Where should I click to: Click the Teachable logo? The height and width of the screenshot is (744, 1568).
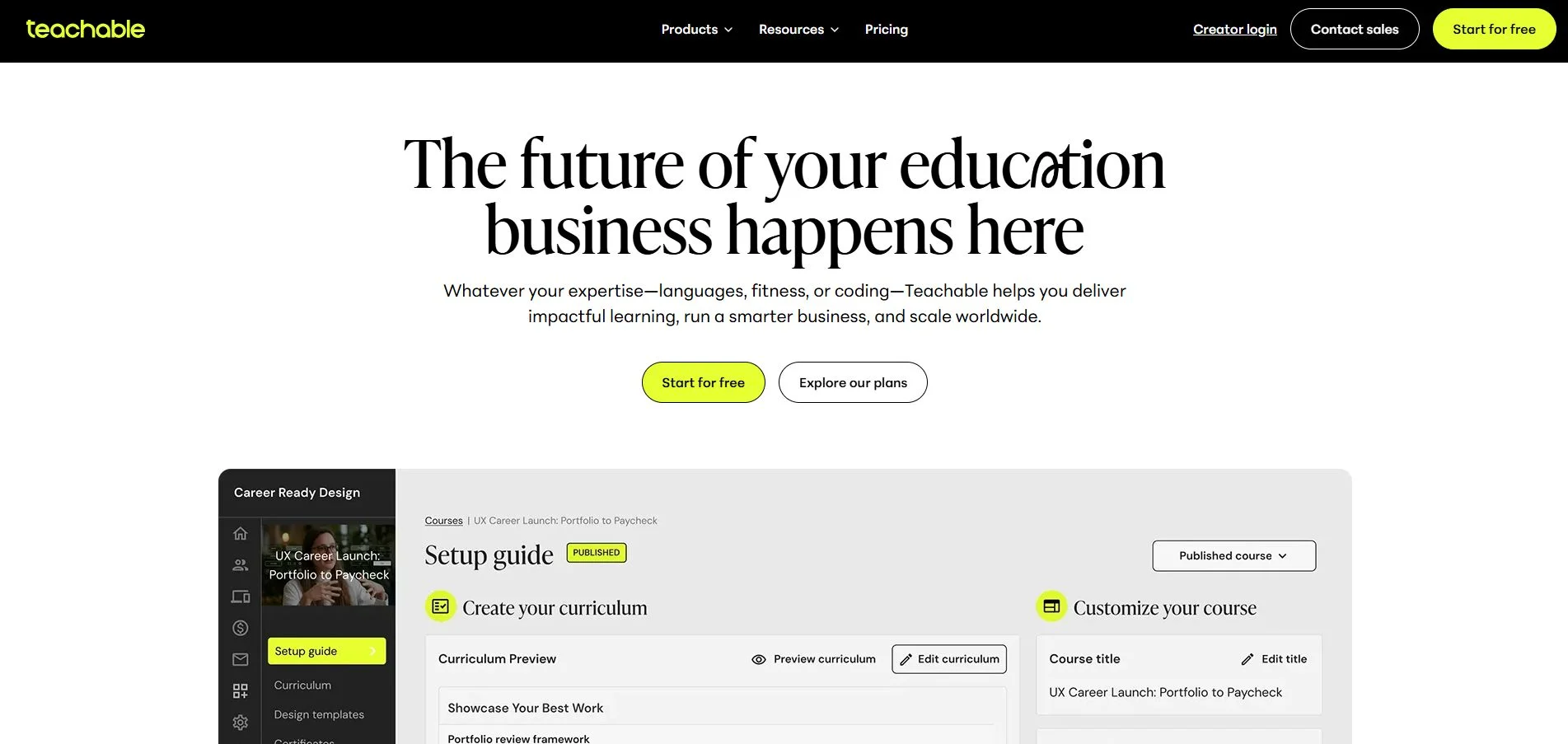85,29
